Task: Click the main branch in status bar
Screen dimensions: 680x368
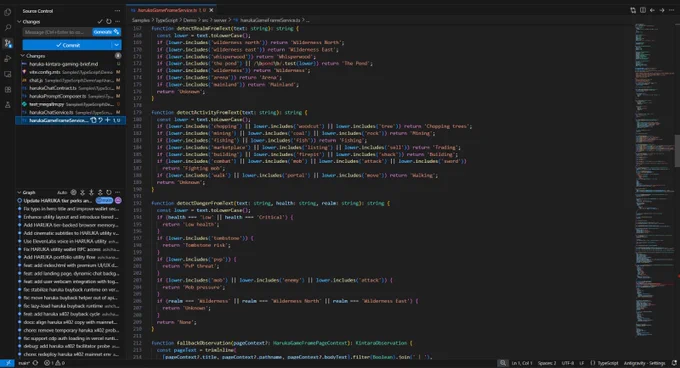Action: pos(24,363)
